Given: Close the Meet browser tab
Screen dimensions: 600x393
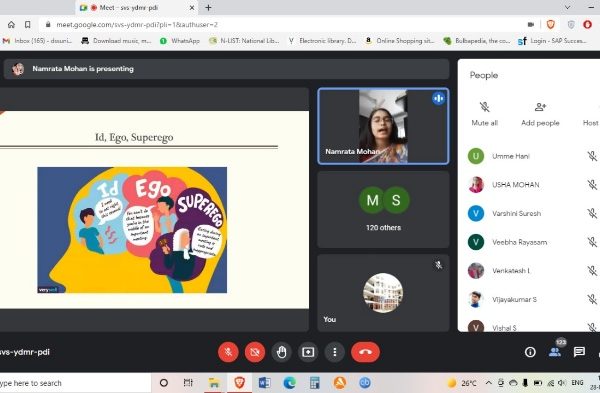Looking at the screenshot, I should pyautogui.click(x=192, y=8).
